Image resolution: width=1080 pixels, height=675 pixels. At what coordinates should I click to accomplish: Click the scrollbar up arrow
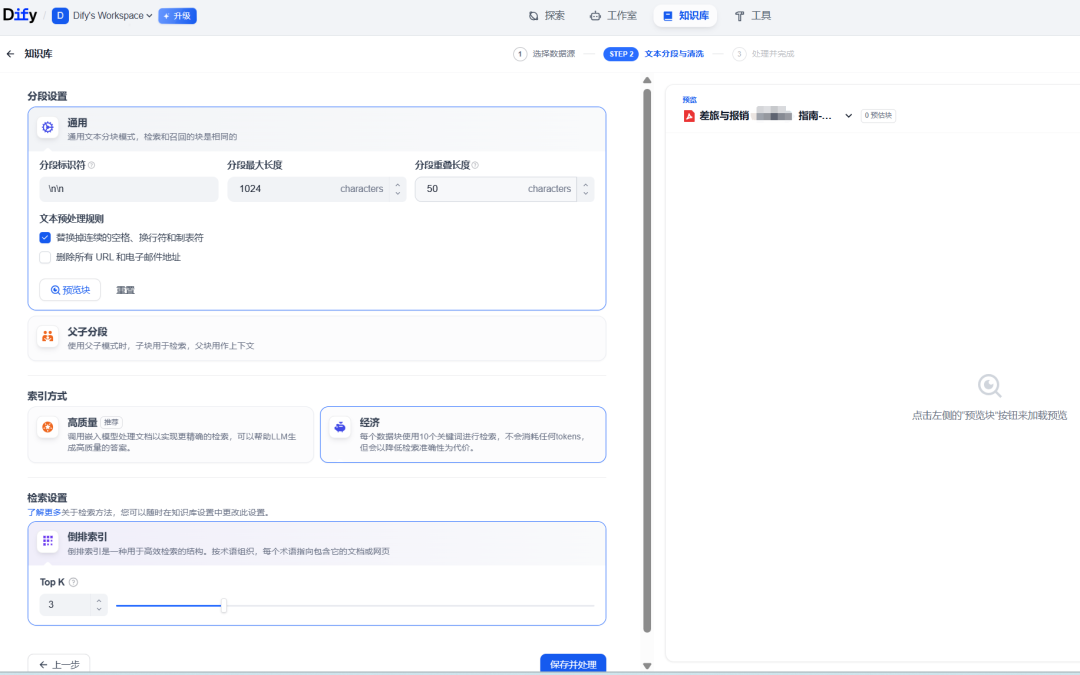click(x=647, y=81)
